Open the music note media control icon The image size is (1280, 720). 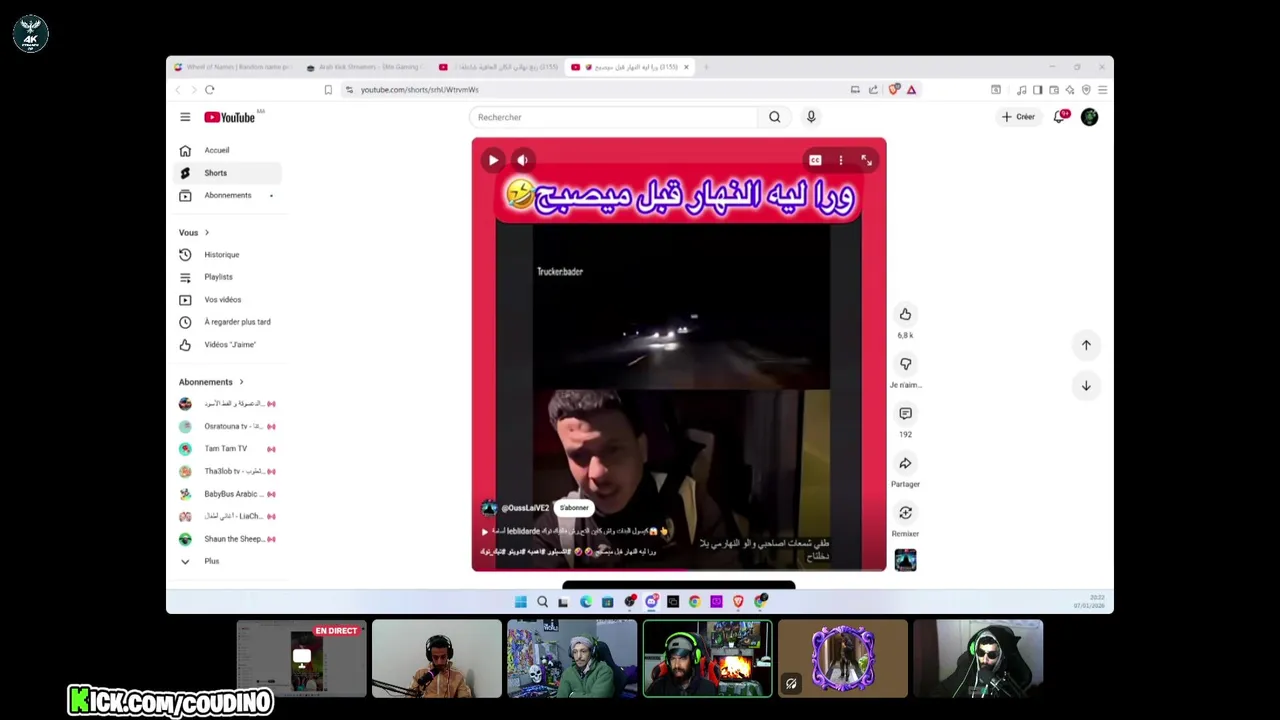coord(1021,90)
